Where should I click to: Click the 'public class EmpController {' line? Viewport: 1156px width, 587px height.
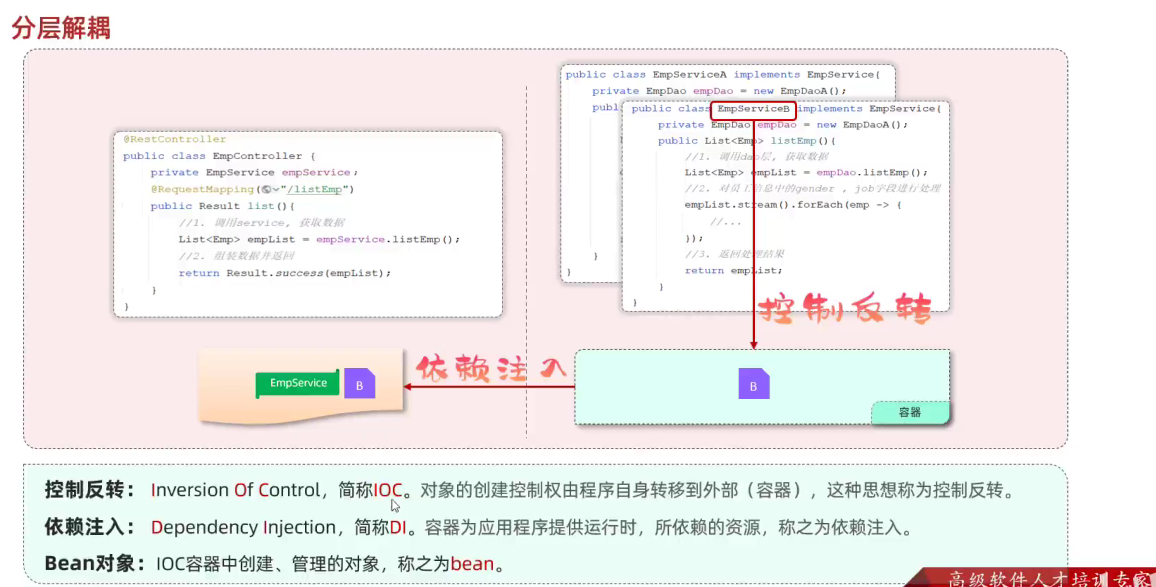click(219, 156)
